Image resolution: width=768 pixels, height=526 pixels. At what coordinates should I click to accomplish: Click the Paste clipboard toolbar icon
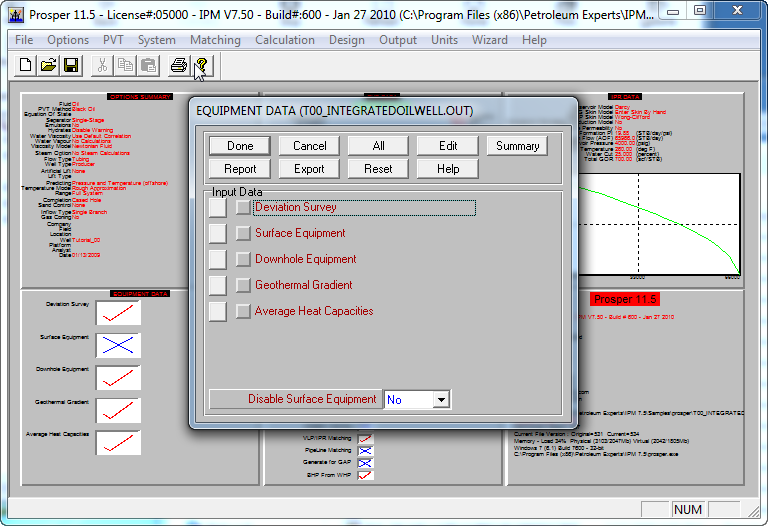click(148, 65)
